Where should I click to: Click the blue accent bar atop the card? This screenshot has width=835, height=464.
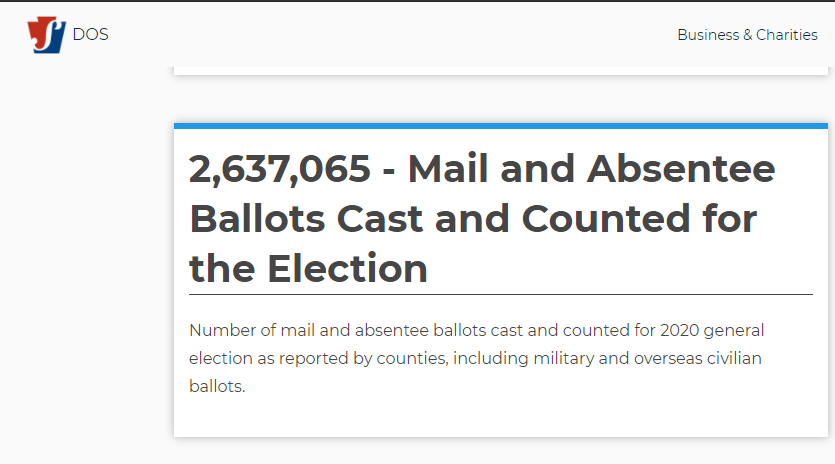[x=501, y=126]
